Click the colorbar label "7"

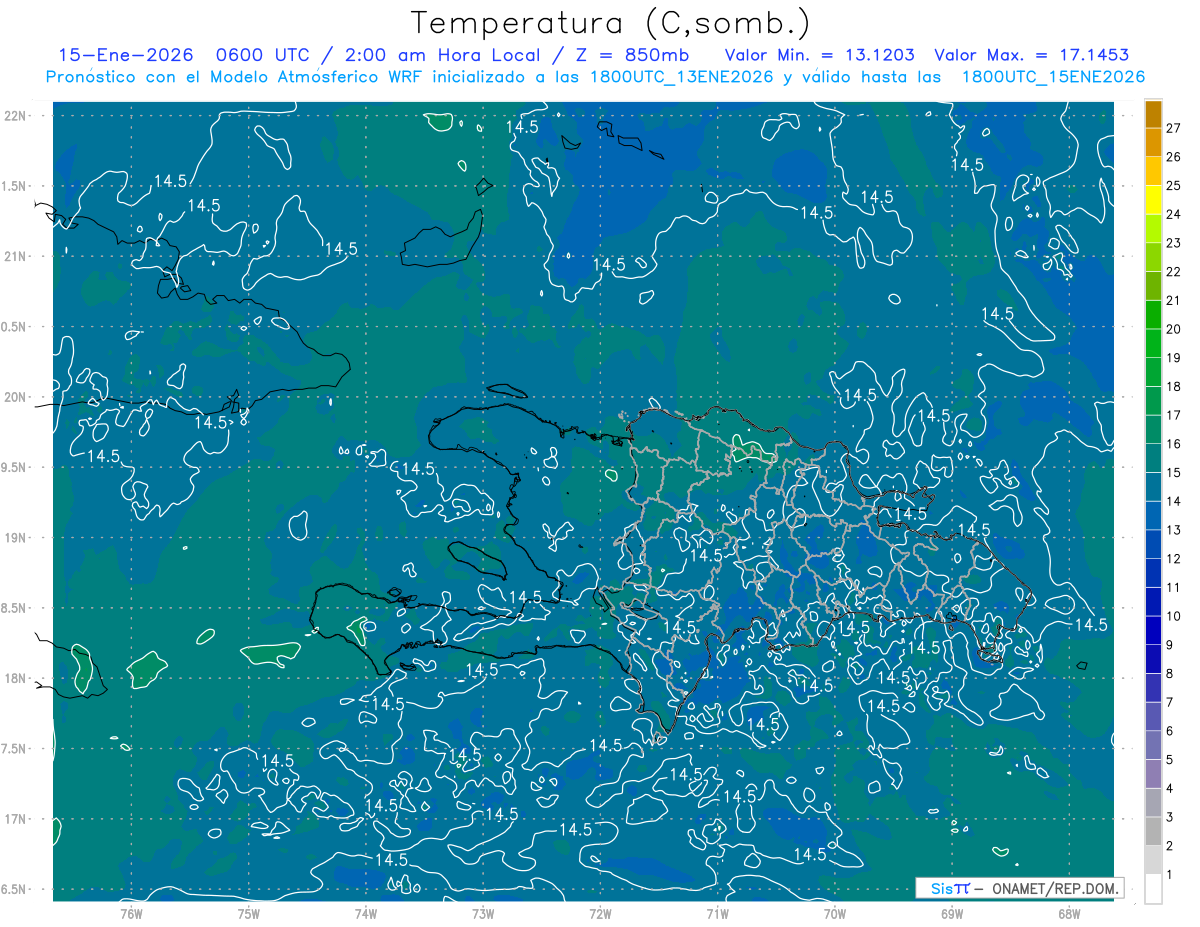[x=1170, y=702]
